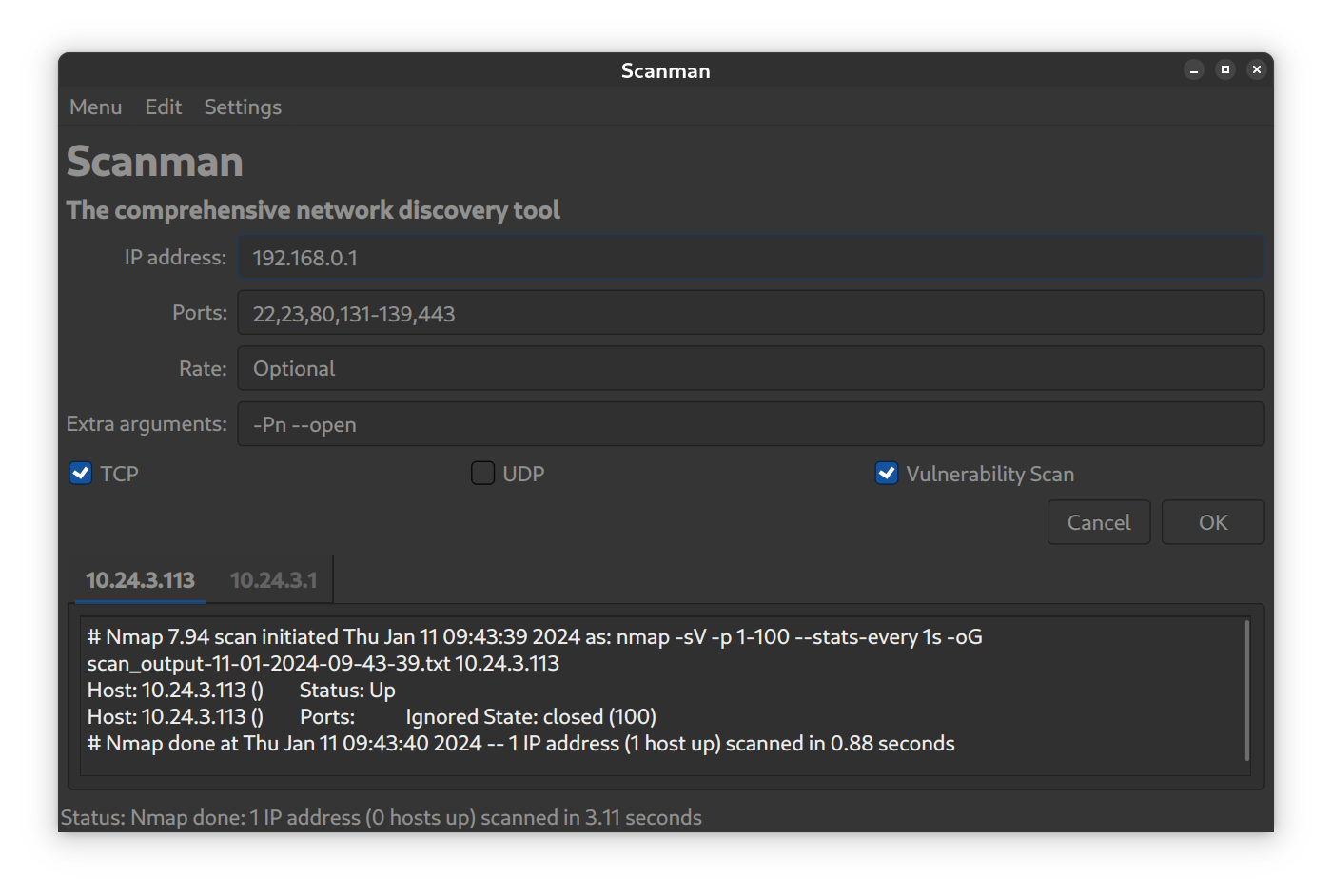Screen dimensions: 1332x896
Task: Click the Ports input field
Action: click(751, 313)
